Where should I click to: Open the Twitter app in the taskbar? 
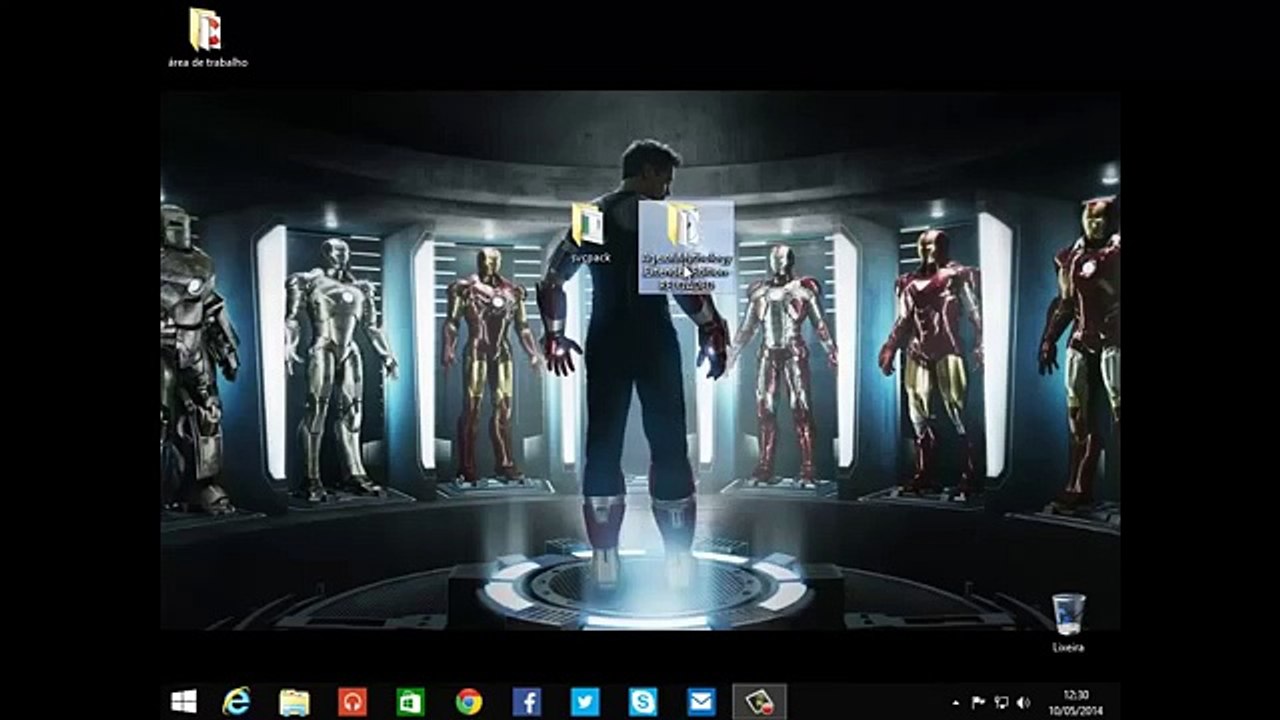[584, 702]
